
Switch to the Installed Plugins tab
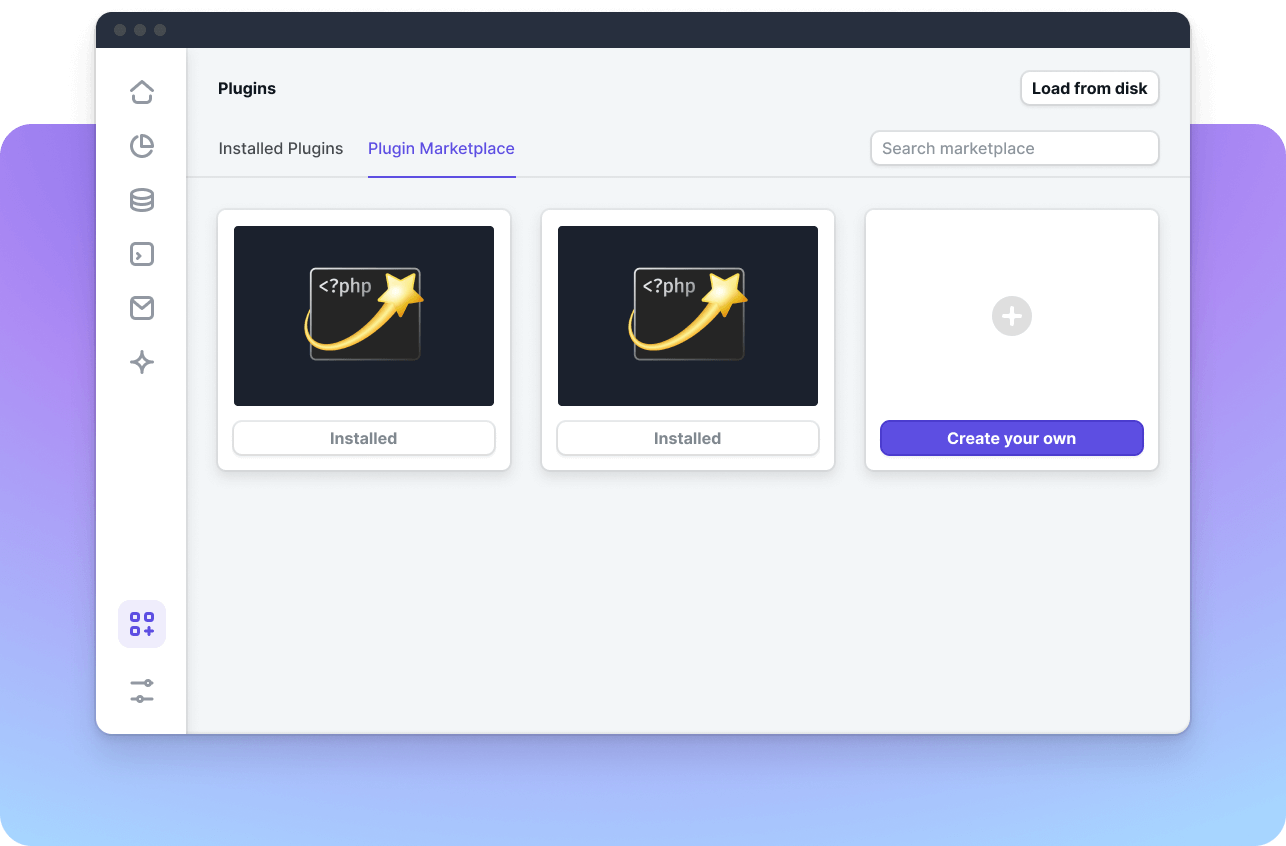click(x=280, y=148)
